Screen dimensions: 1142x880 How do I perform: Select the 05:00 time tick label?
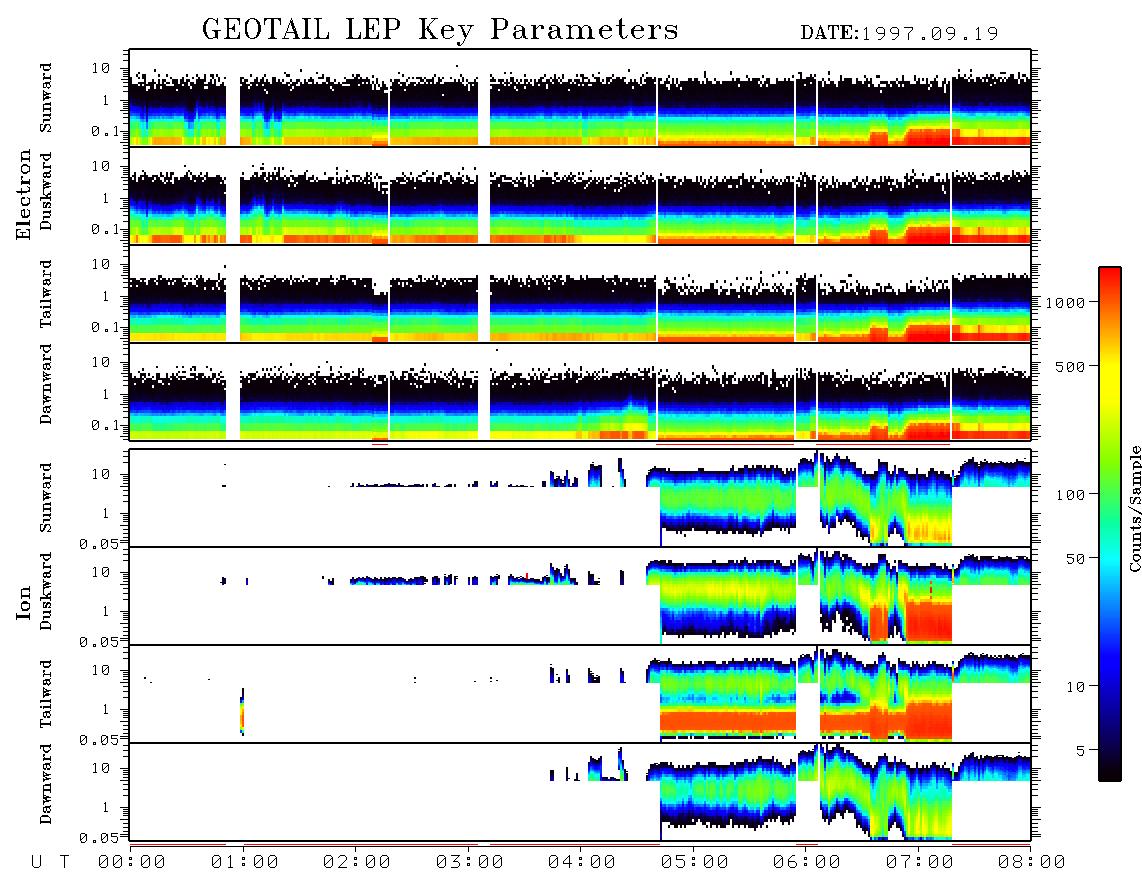pyautogui.click(x=695, y=862)
